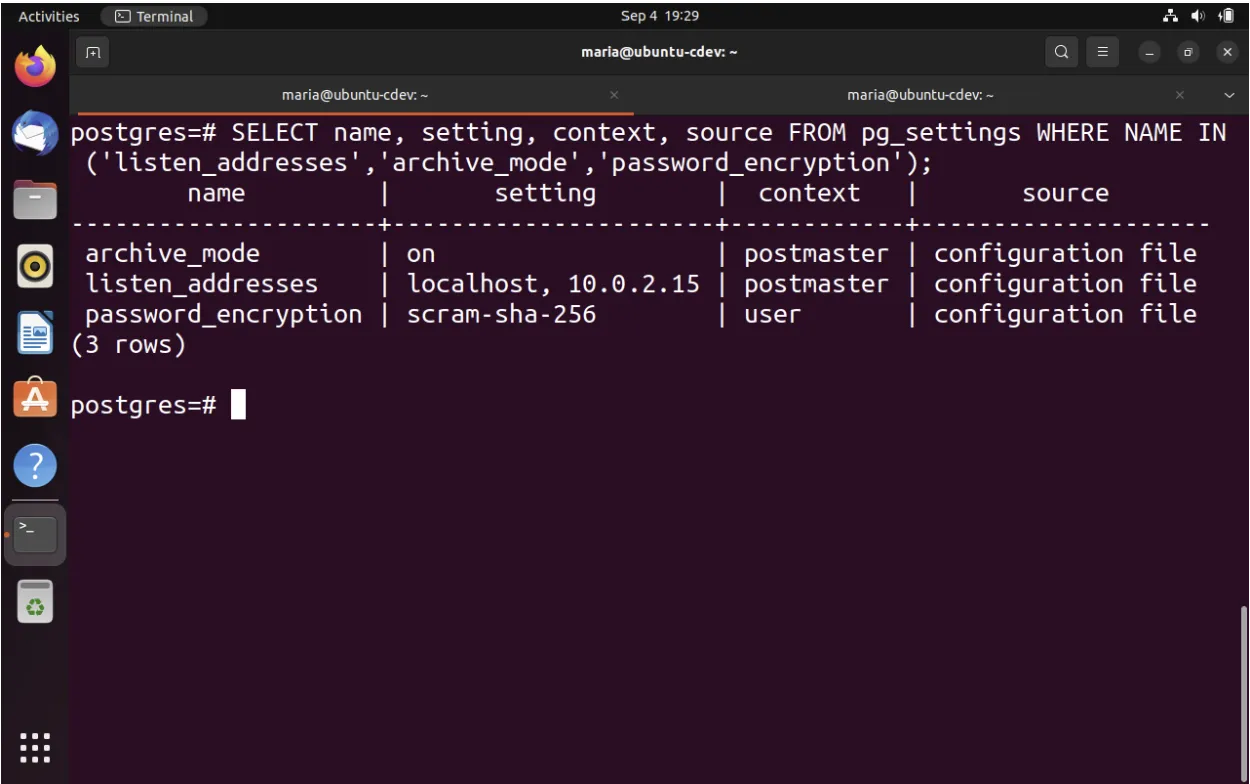Click the terminal vertical scrollbar
Screen dimensions: 1250x784
coord(1244,690)
